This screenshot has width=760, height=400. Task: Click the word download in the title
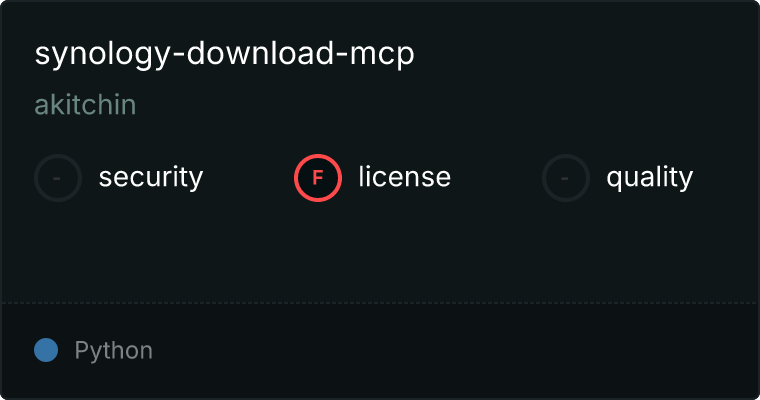click(x=260, y=53)
